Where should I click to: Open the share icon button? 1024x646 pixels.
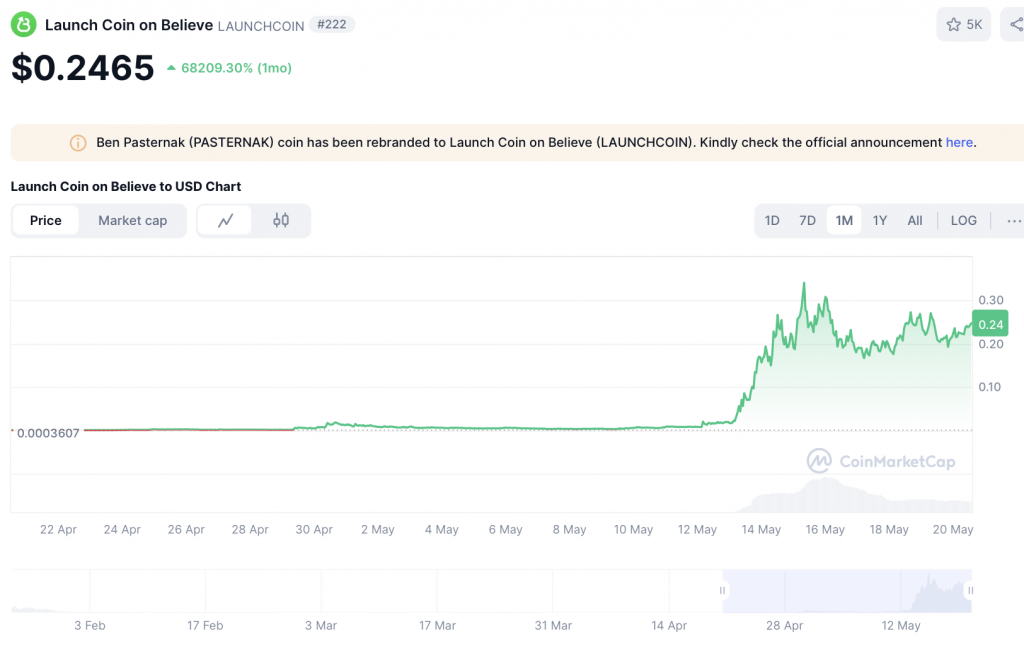1016,24
